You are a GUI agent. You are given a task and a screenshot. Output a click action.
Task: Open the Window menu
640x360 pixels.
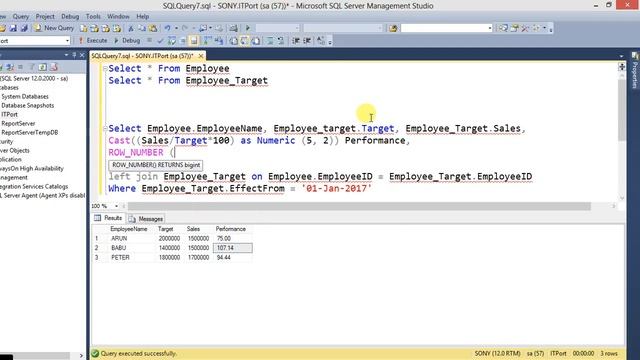[118, 16]
